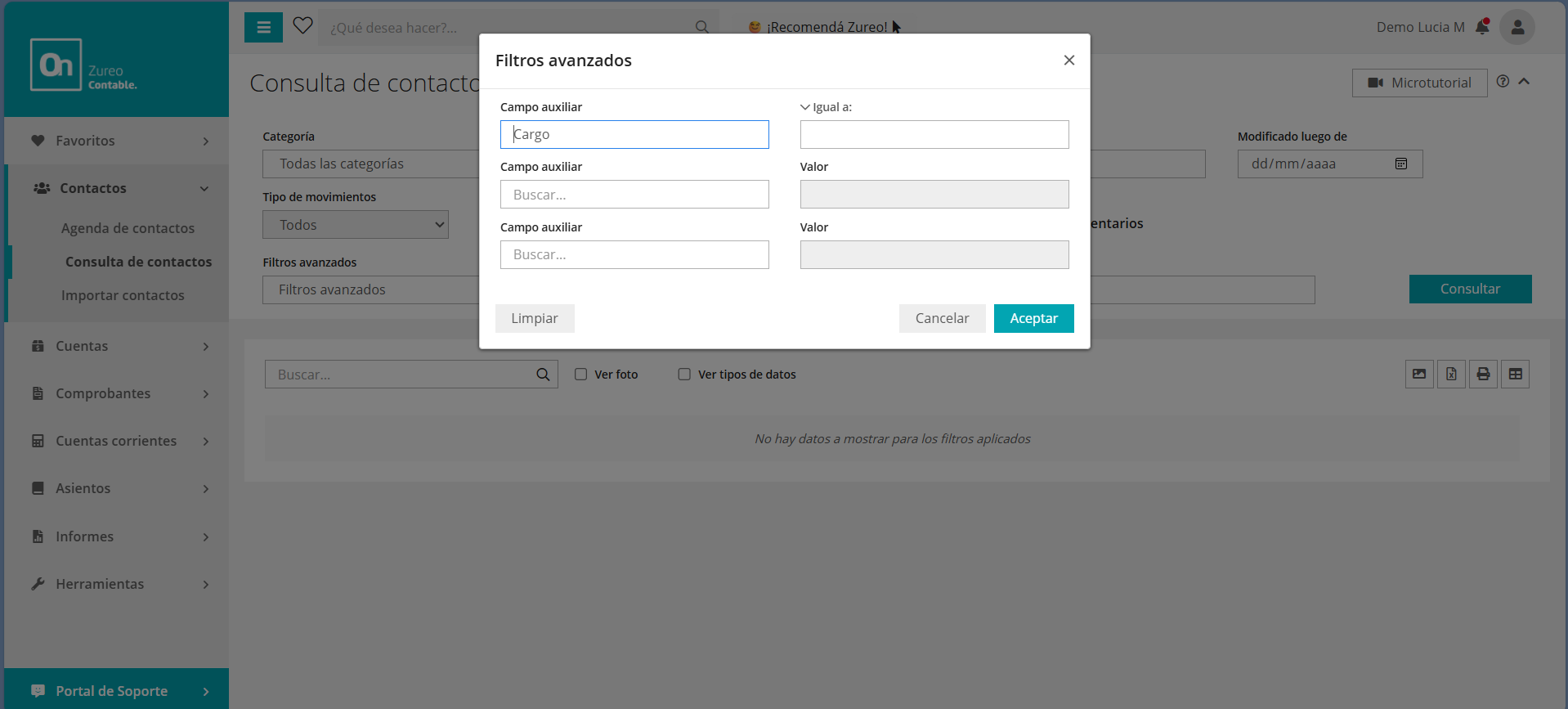Click the Aceptar button
Screen dimensions: 1568x709
[x=1033, y=319]
